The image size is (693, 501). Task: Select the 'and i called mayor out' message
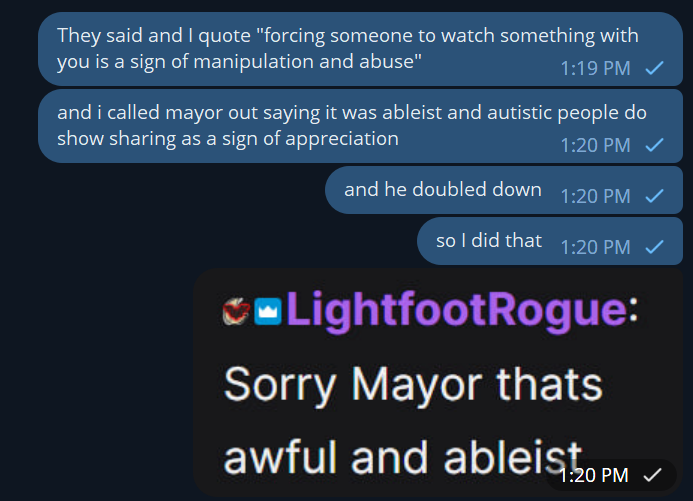tap(360, 126)
